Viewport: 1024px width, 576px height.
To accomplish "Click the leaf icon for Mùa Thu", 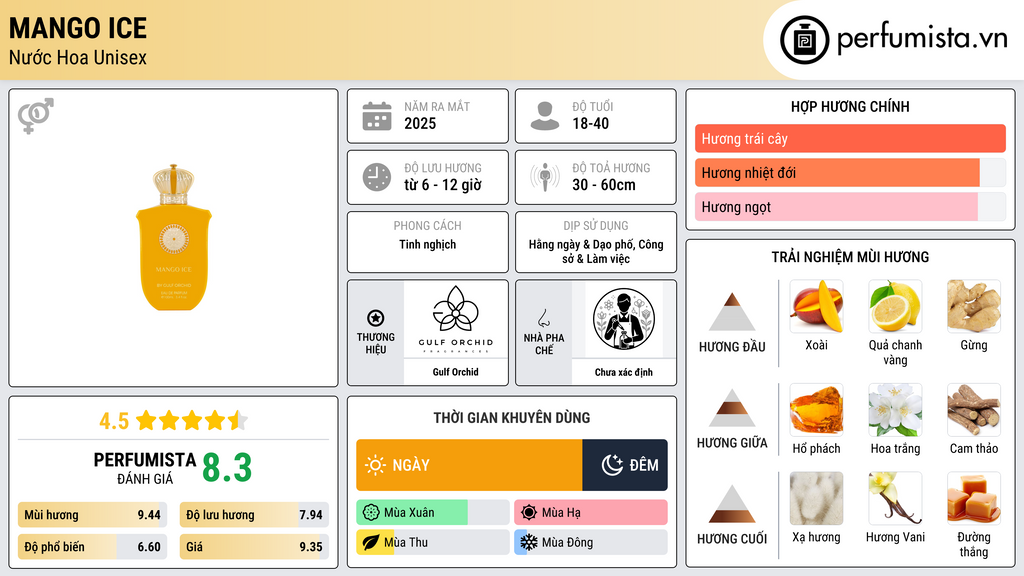I will (x=371, y=542).
